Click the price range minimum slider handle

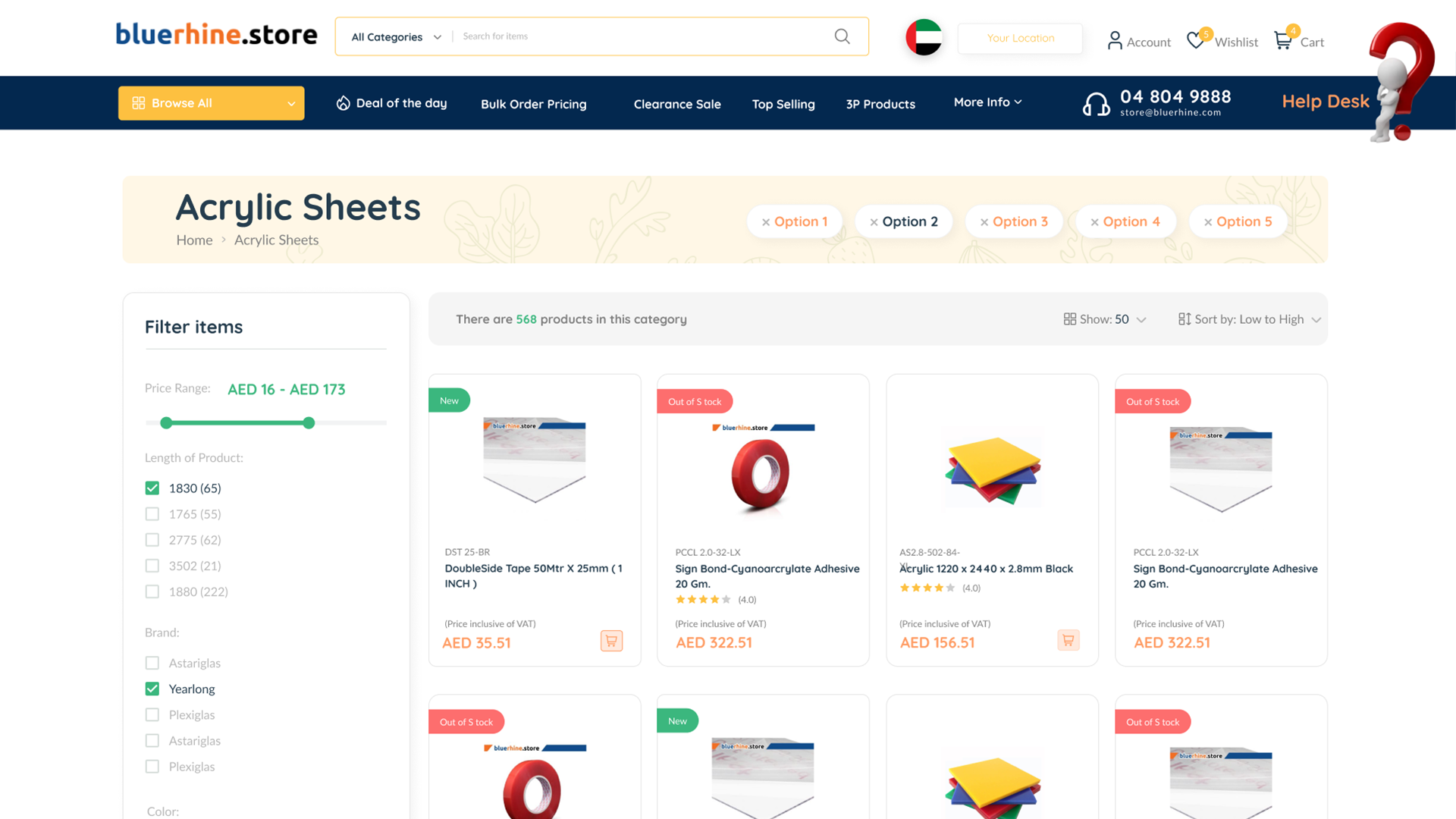point(166,423)
